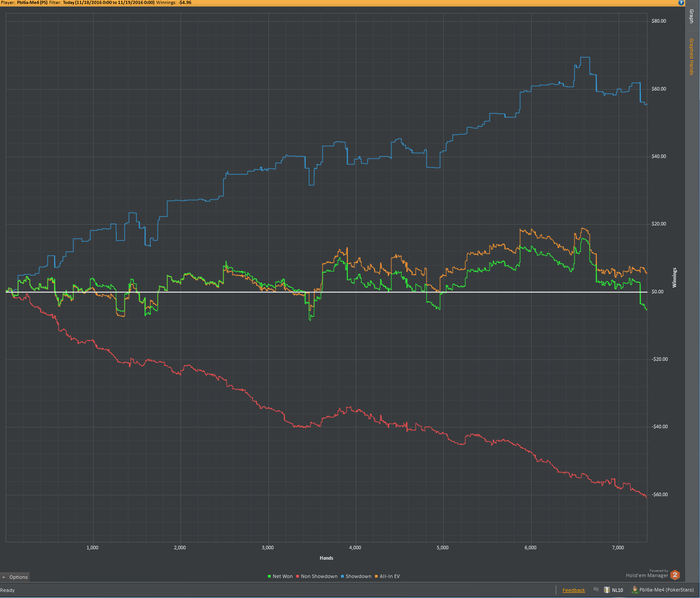Click the $40.00 axis label
The height and width of the screenshot is (598, 700).
(658, 156)
